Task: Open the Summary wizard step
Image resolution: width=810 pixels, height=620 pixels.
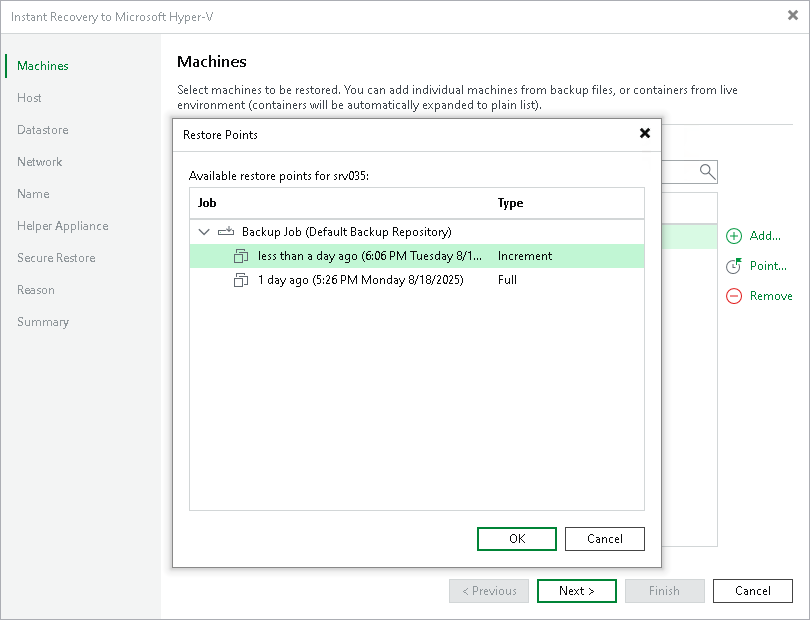Action: point(41,321)
